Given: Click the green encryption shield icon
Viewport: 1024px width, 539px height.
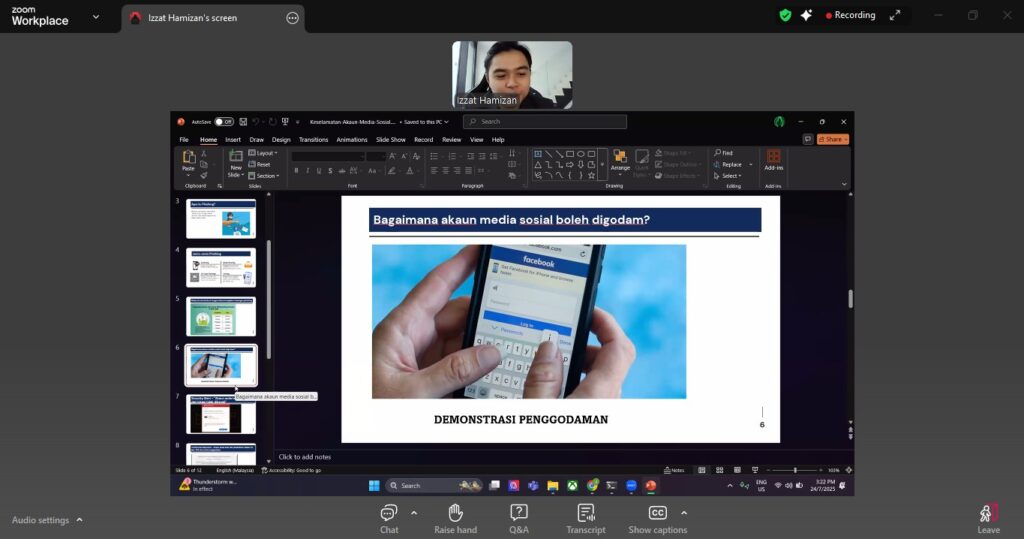Looking at the screenshot, I should (785, 15).
